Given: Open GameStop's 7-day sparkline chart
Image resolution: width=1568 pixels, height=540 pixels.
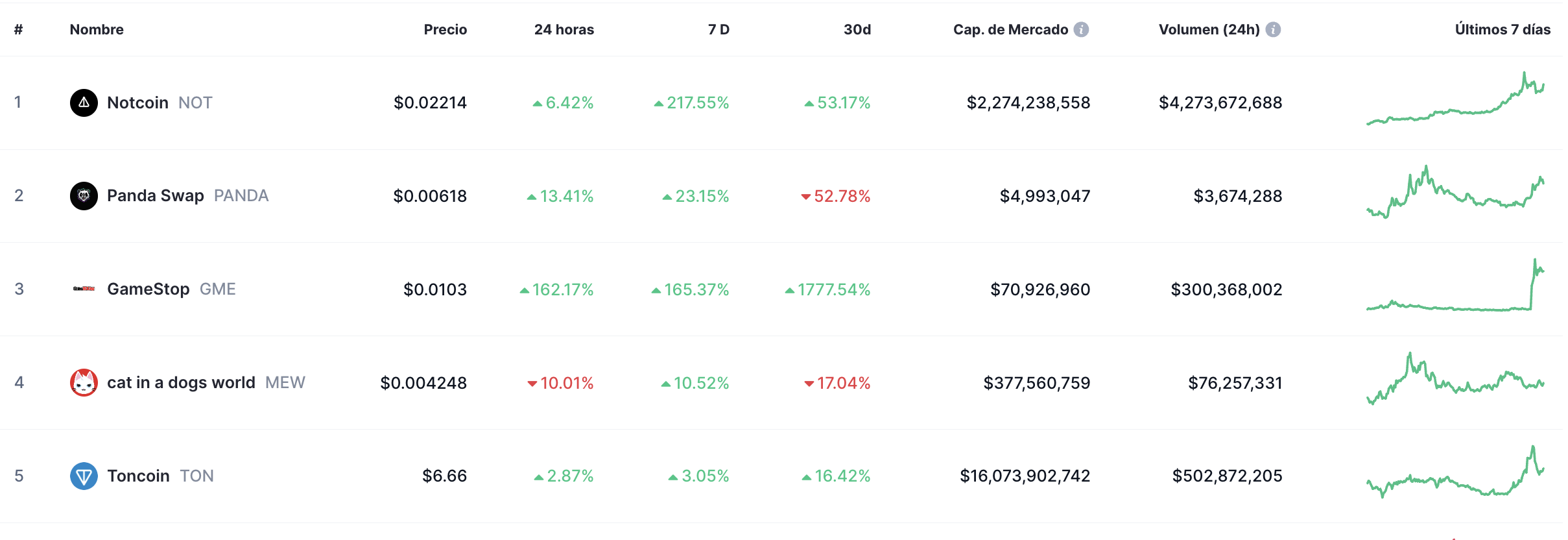Looking at the screenshot, I should pyautogui.click(x=1455, y=286).
